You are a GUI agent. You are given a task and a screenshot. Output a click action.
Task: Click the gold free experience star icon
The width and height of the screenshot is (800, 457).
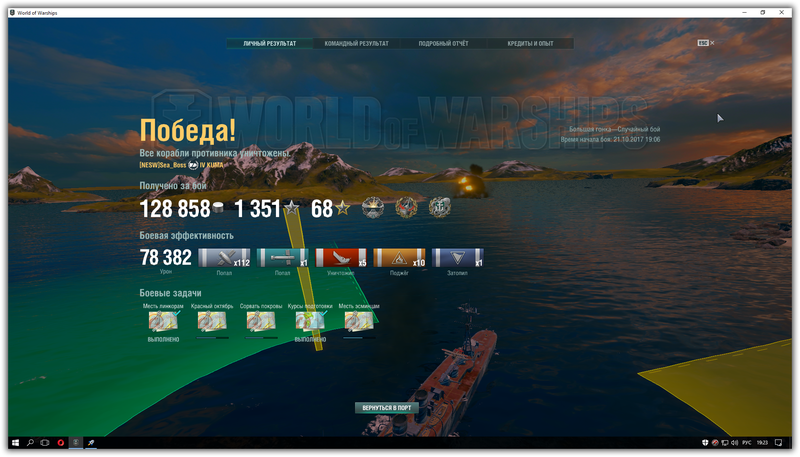[x=343, y=208]
